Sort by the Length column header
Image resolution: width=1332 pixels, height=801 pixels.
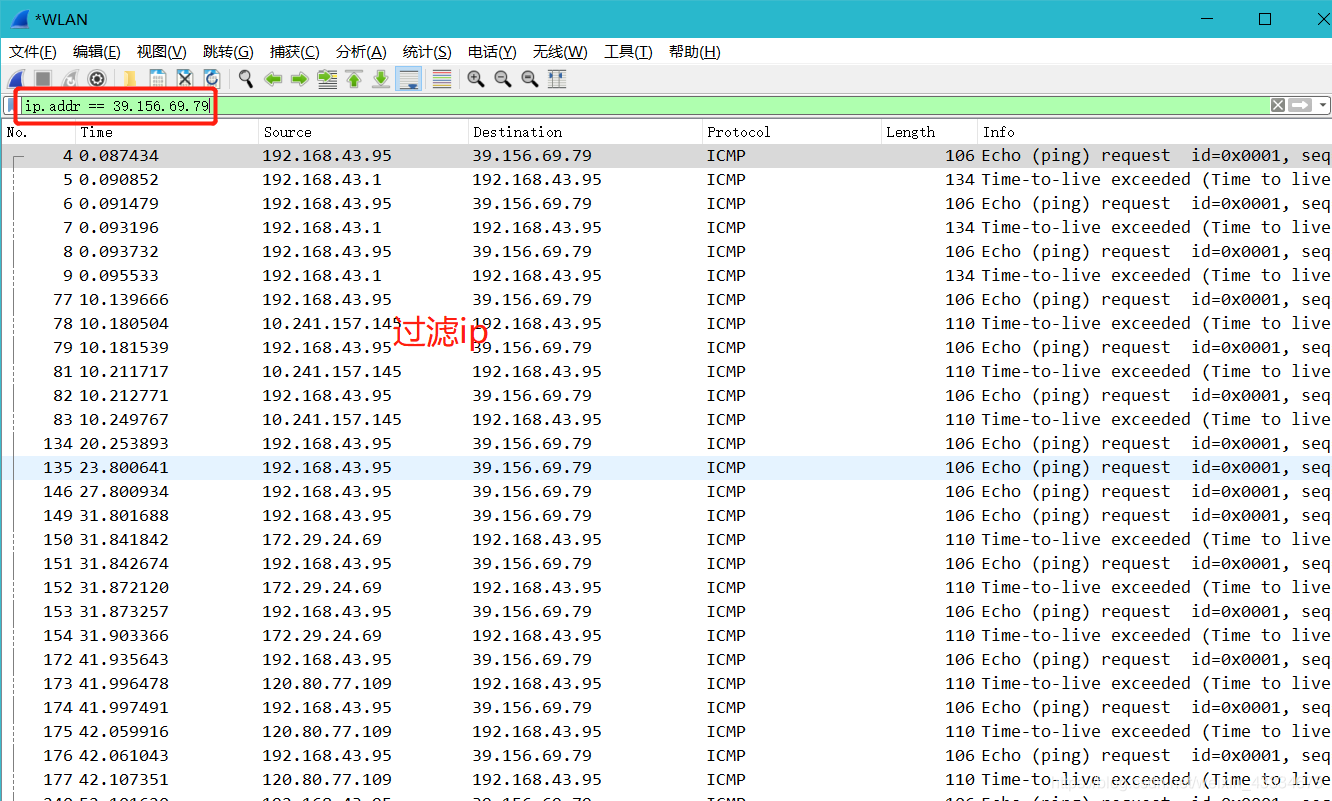pyautogui.click(x=929, y=132)
